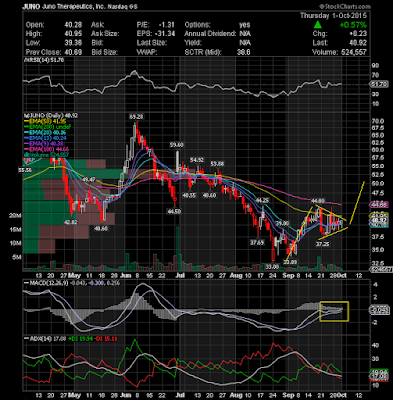
Task: Click the green up-arrow change indicator
Action: click(x=317, y=25)
